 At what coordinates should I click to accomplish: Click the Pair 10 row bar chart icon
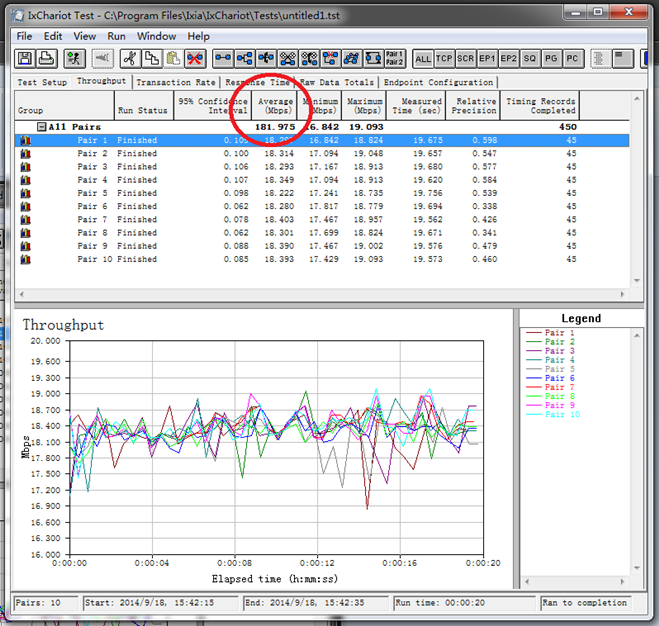[x=26, y=259]
